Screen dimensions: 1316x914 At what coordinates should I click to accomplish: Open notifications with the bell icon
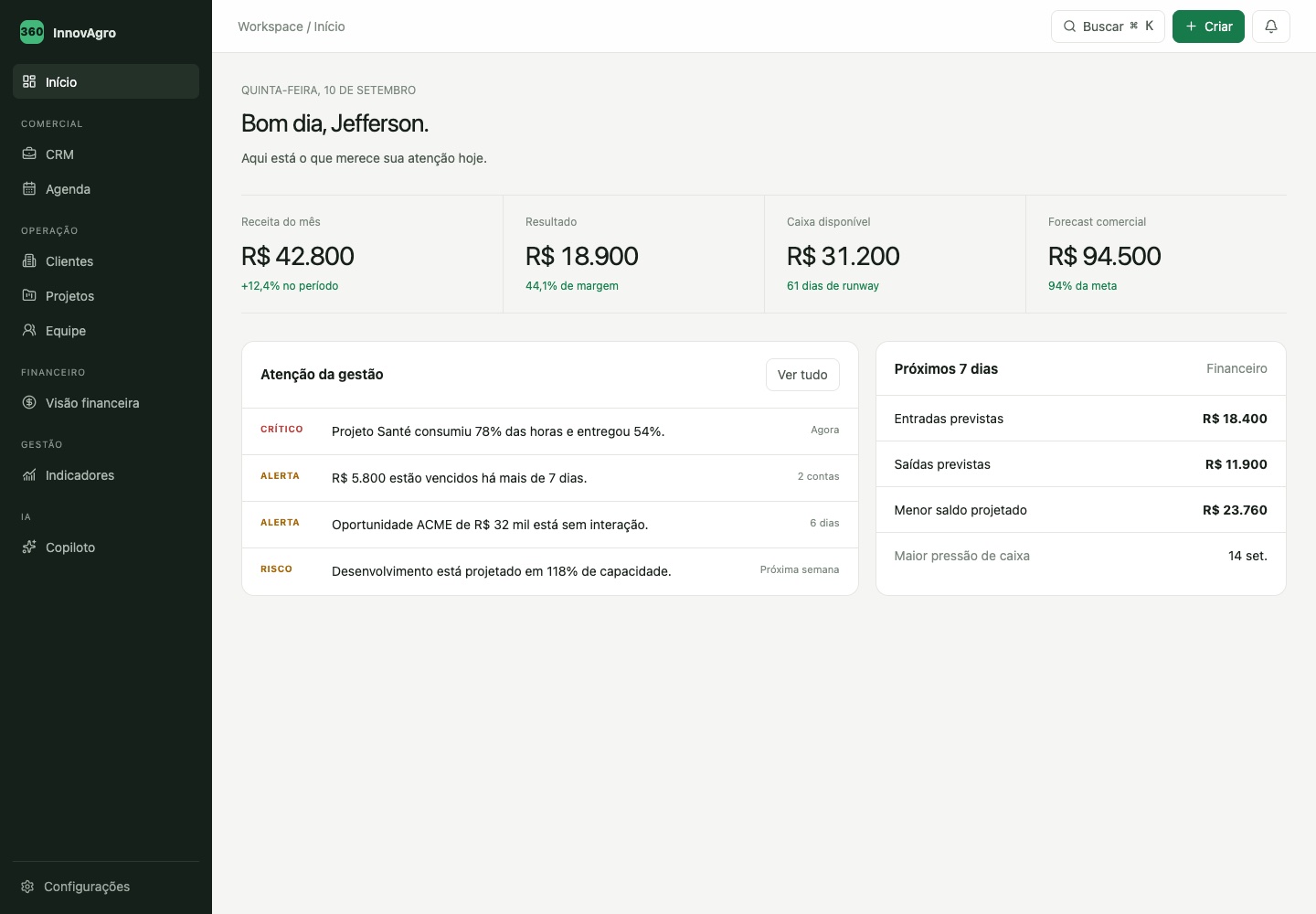pyautogui.click(x=1271, y=27)
